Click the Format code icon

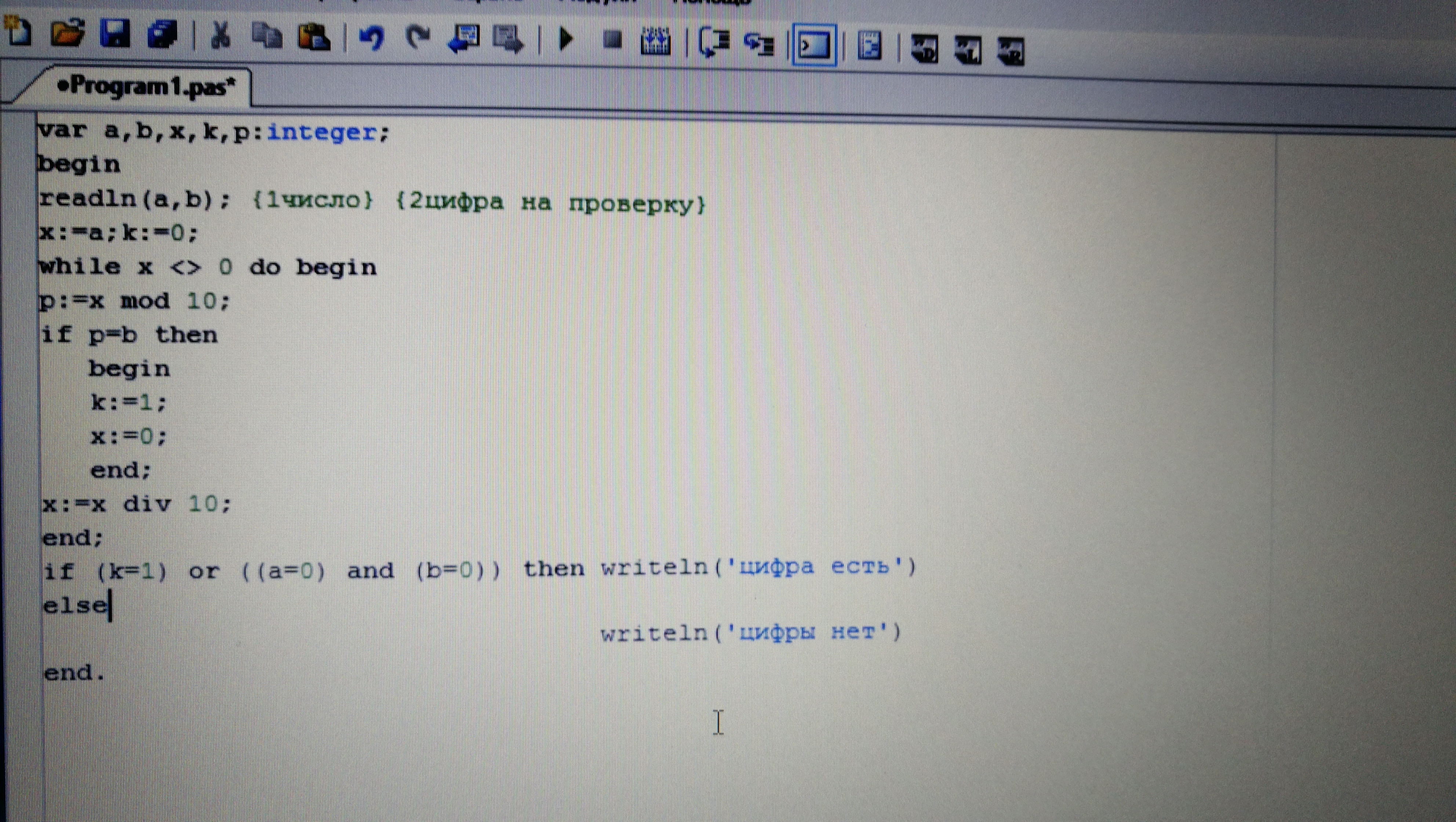(869, 46)
